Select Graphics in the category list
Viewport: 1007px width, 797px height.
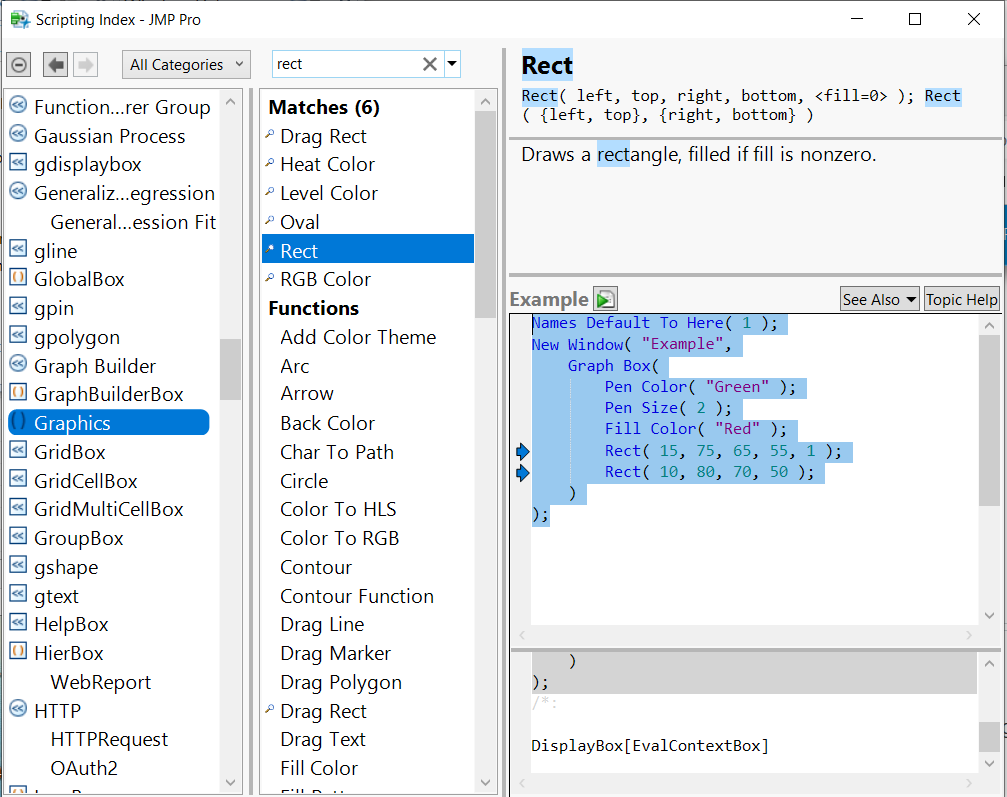(x=109, y=423)
